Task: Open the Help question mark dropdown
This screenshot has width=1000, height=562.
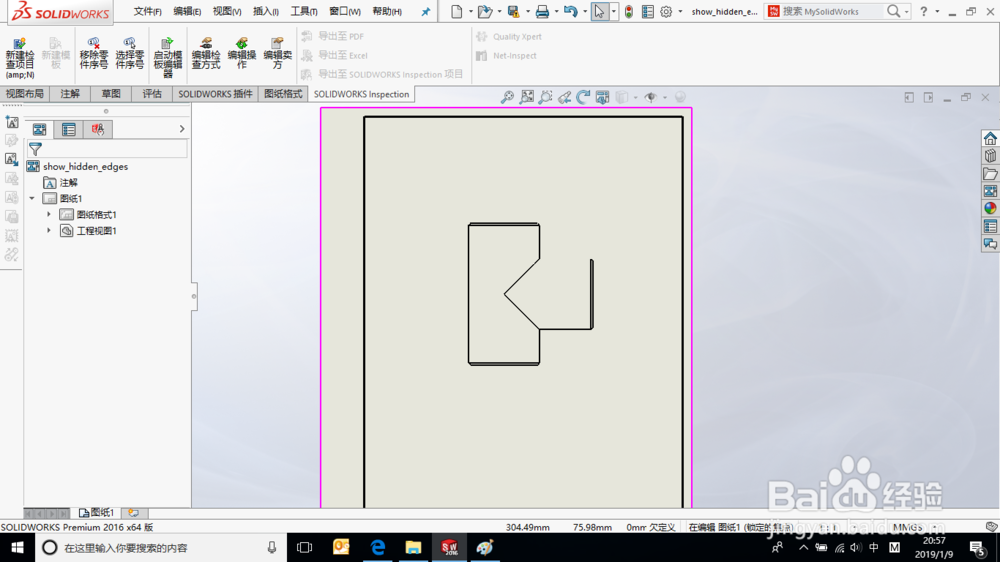Action: [938, 11]
